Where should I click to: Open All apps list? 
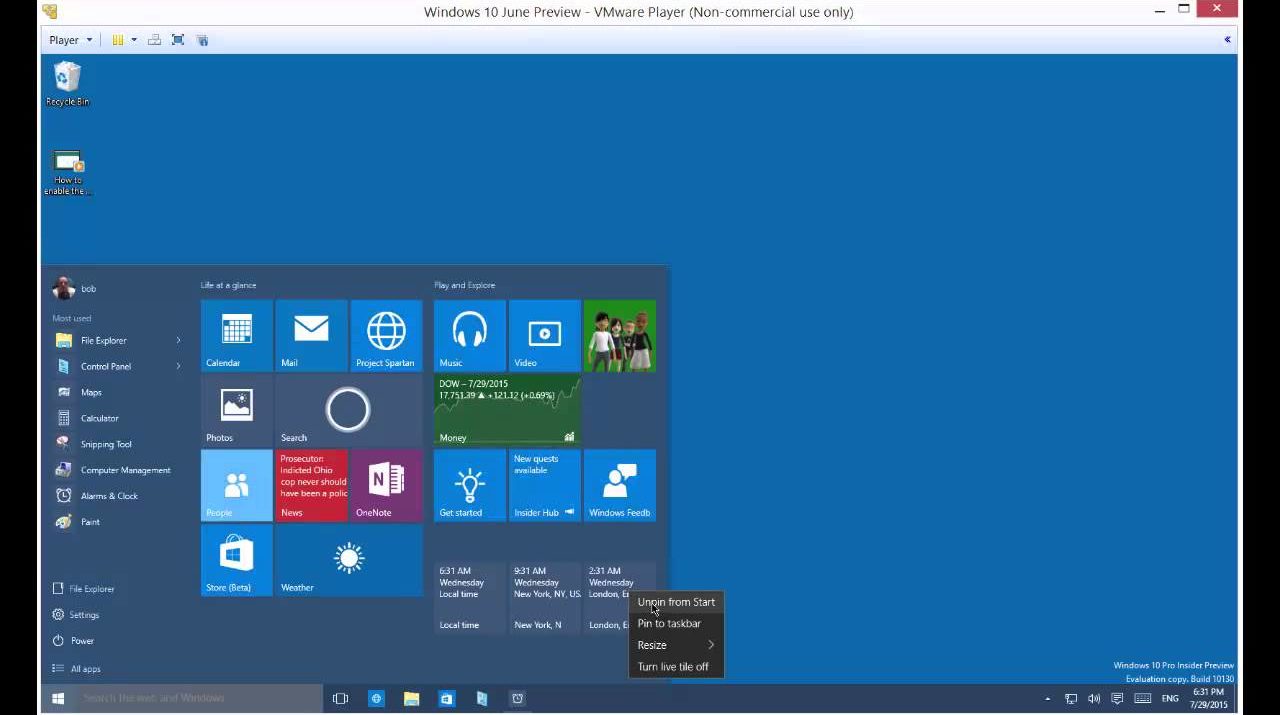click(85, 669)
